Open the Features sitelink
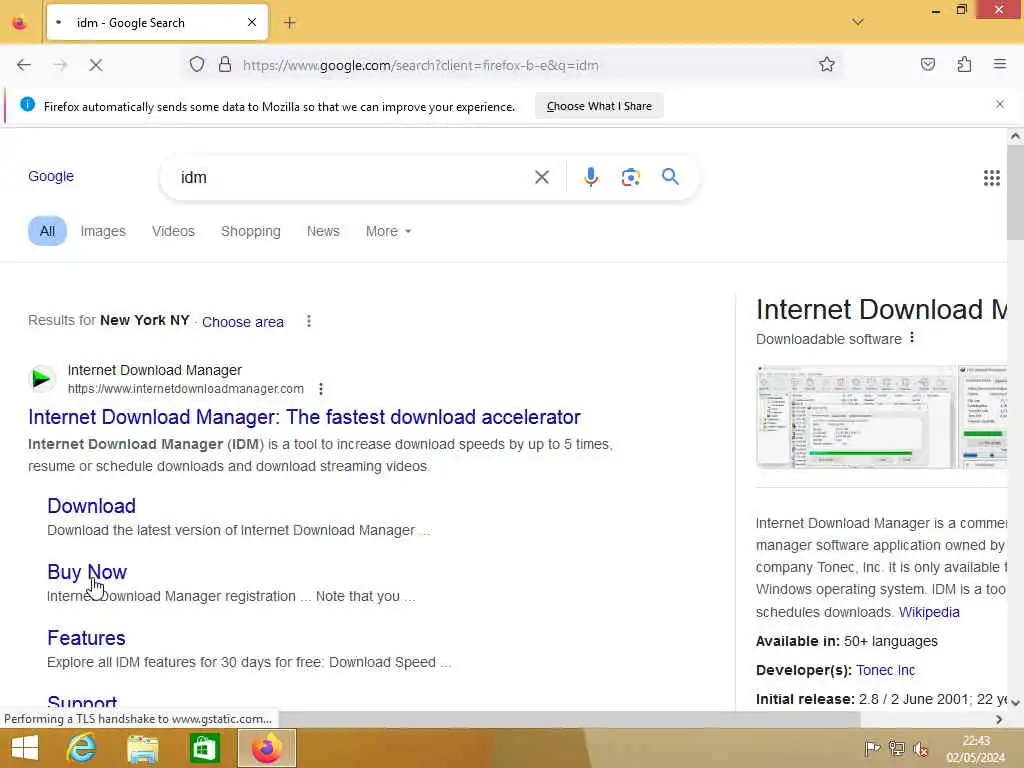The width and height of the screenshot is (1024, 768). point(86,638)
